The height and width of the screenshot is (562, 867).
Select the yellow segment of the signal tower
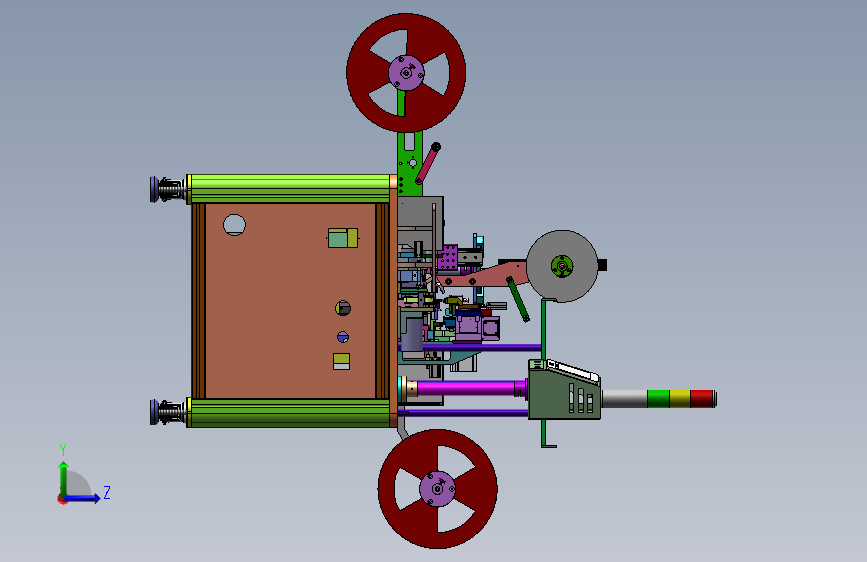[x=680, y=399]
